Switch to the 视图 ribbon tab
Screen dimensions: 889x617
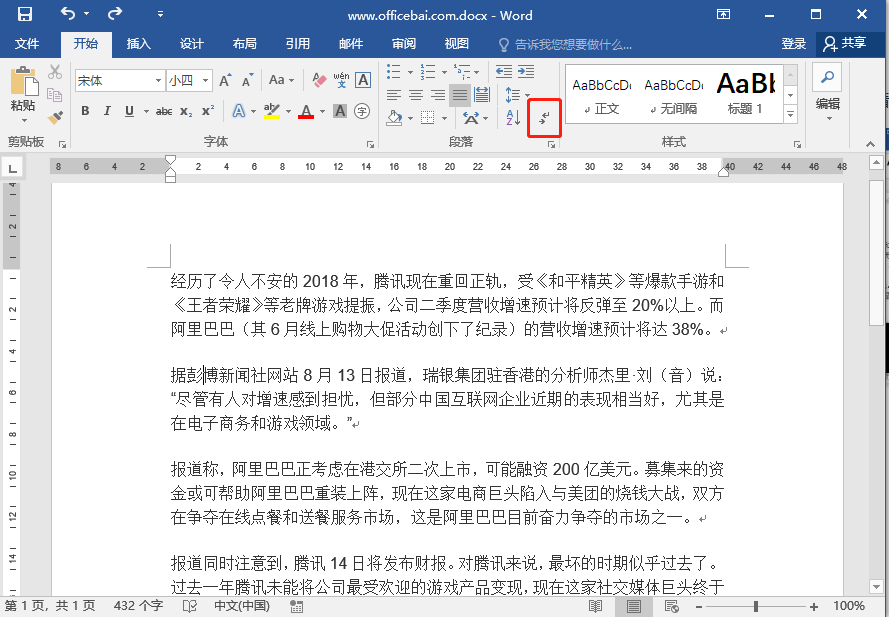[x=457, y=44]
